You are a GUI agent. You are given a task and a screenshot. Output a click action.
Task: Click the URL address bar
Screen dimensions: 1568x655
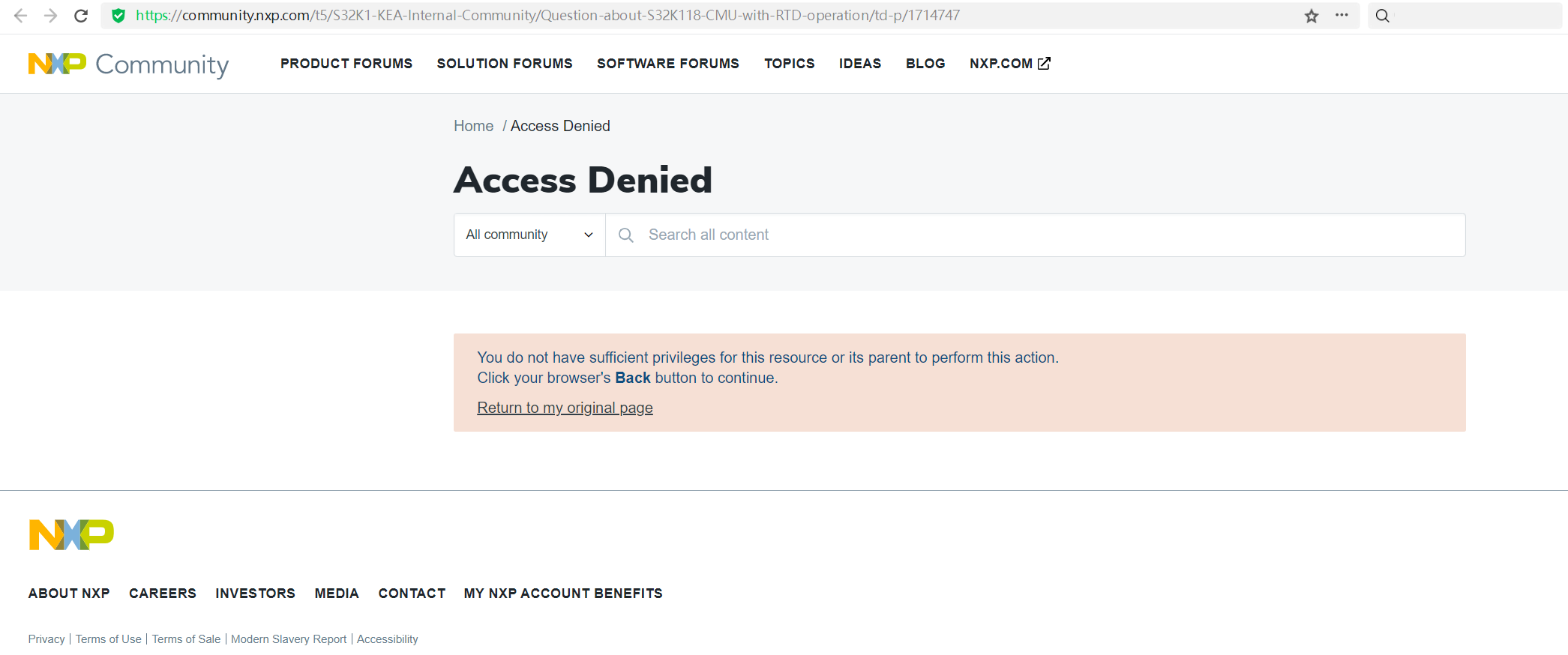coord(675,16)
